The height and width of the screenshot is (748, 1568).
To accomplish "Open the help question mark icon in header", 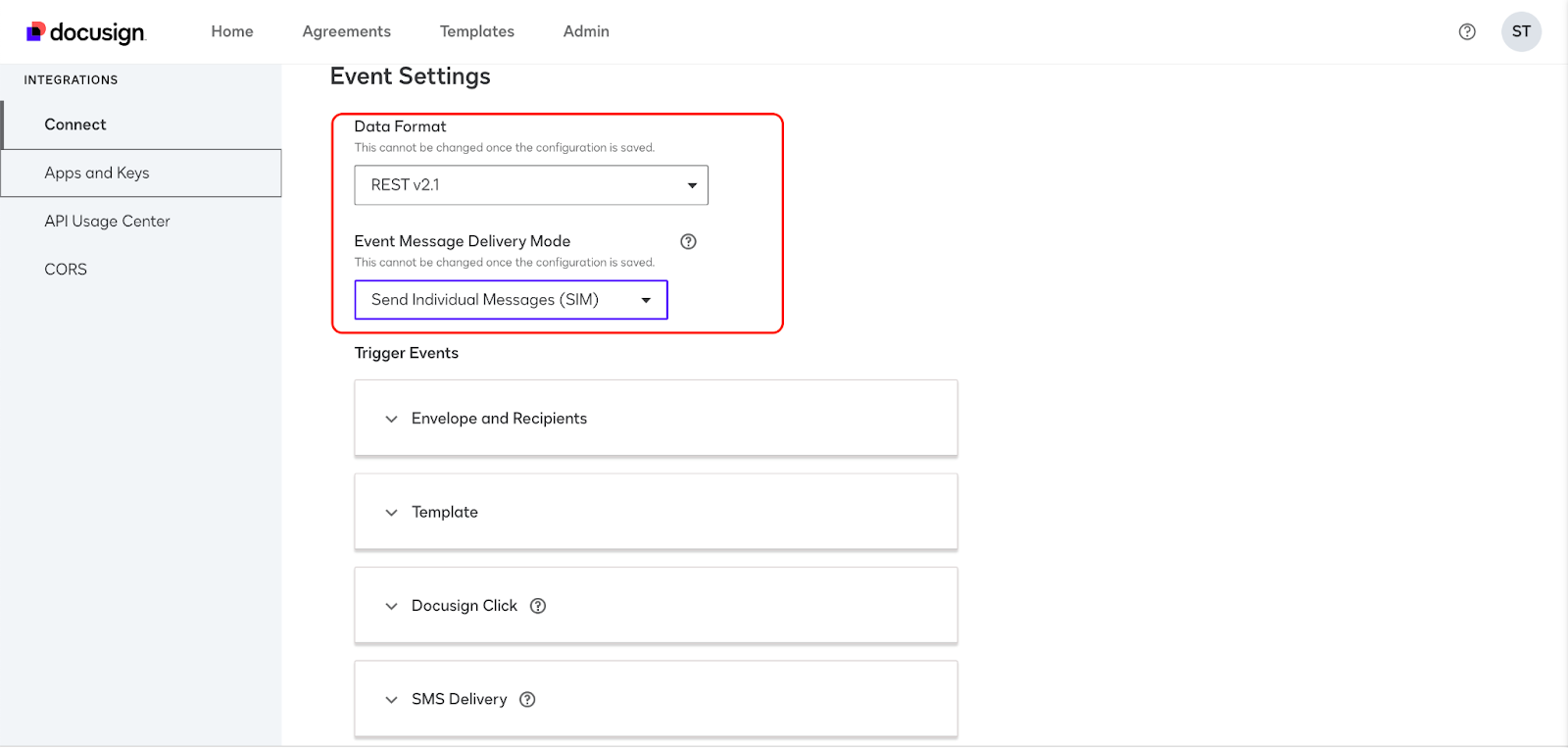I will 1467,31.
